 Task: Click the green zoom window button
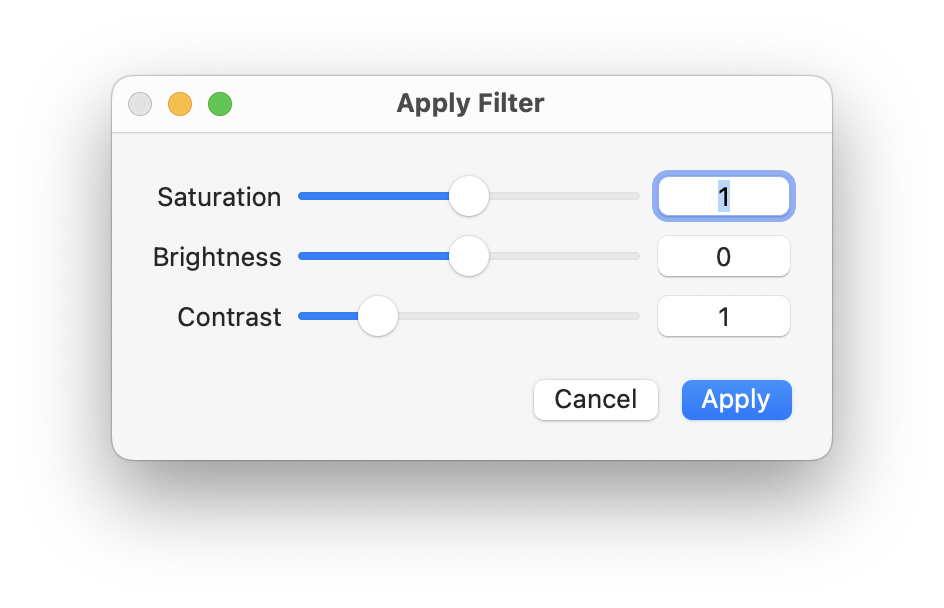coord(220,104)
